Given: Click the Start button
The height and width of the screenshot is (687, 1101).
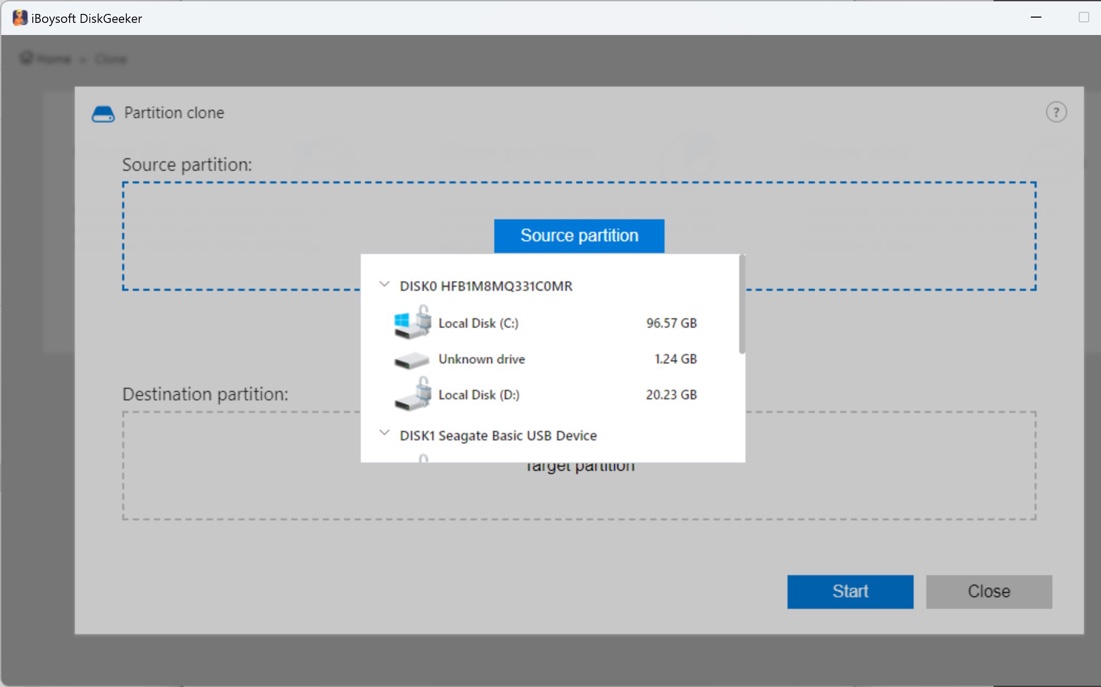Looking at the screenshot, I should 850,591.
